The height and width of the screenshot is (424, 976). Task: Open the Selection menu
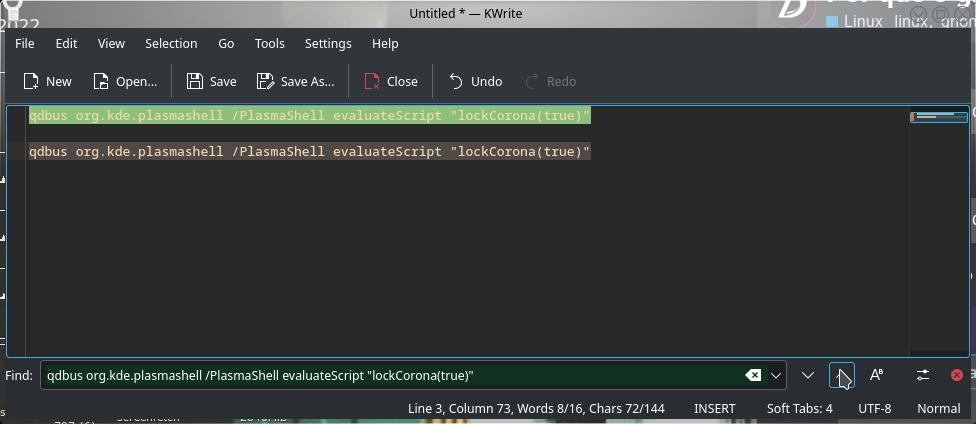click(171, 44)
